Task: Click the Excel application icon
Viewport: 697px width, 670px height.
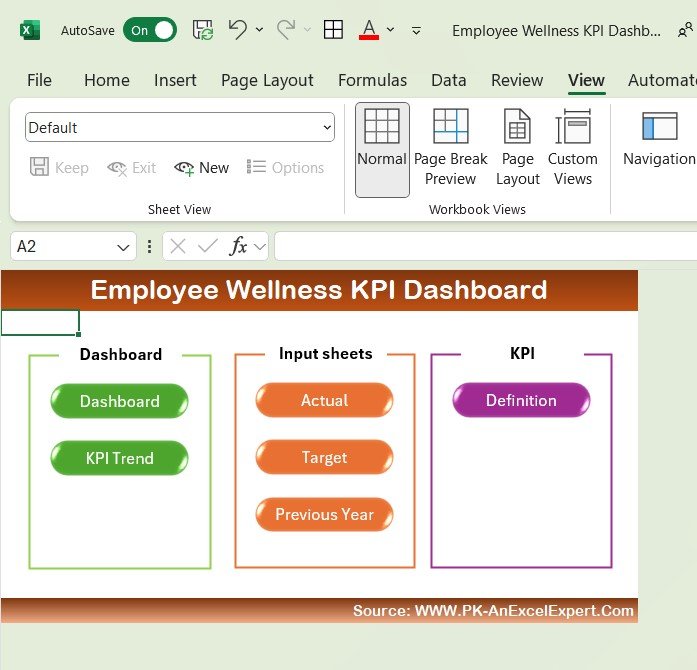Action: tap(30, 30)
